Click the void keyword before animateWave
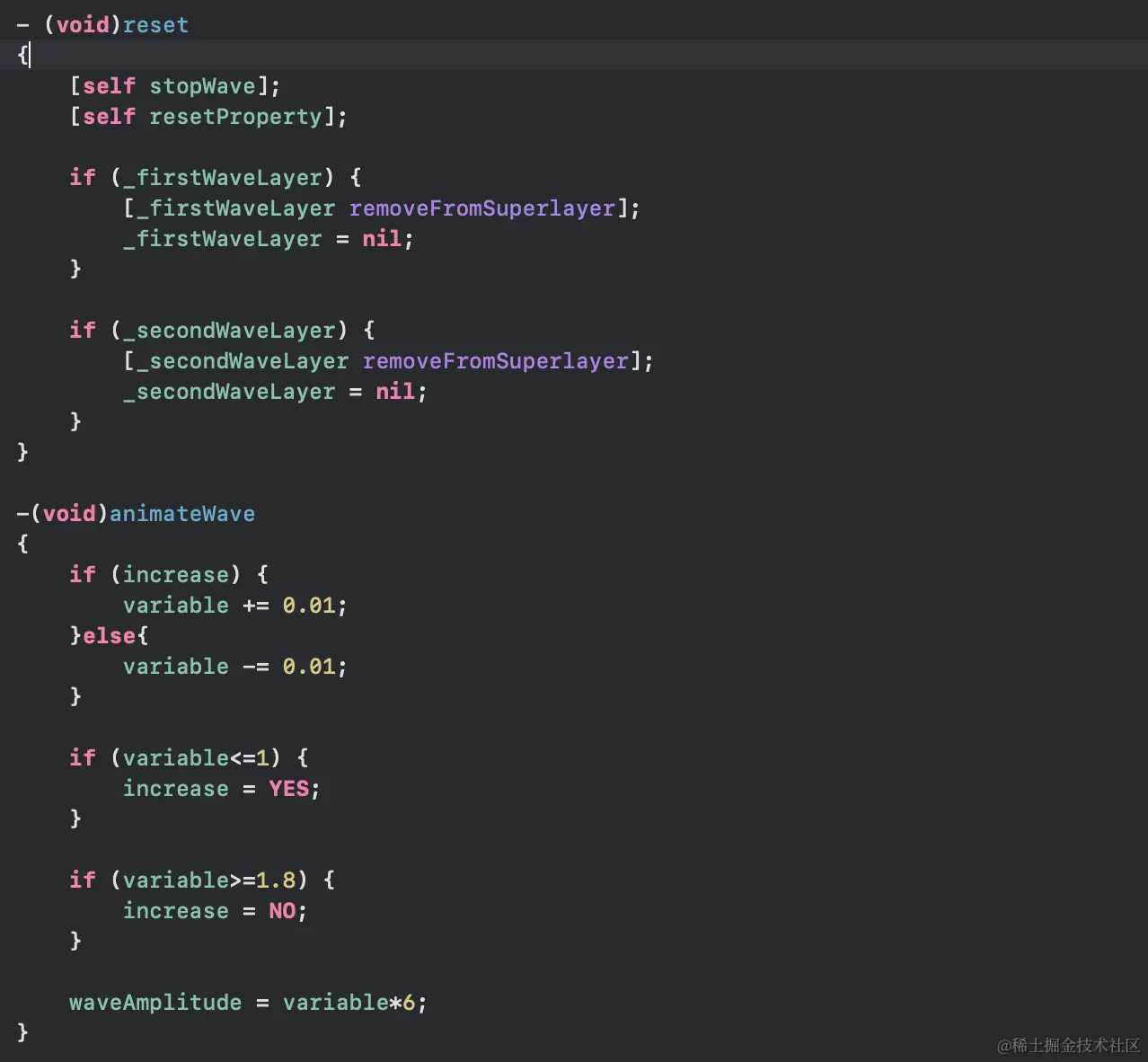The width and height of the screenshot is (1148, 1062). (x=69, y=514)
